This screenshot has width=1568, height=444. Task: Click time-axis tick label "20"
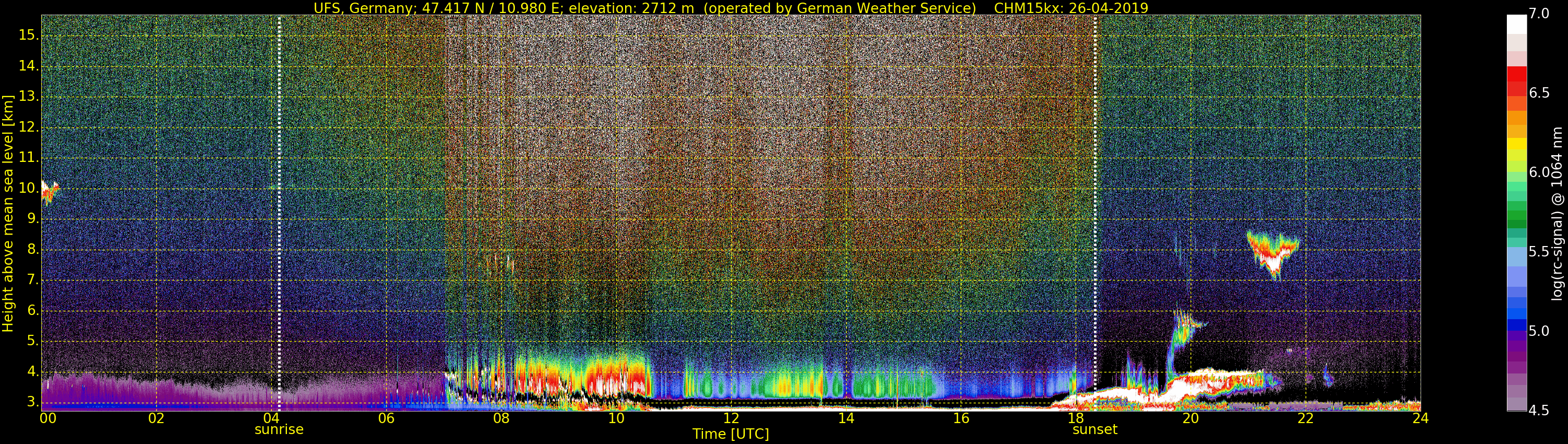[1191, 418]
